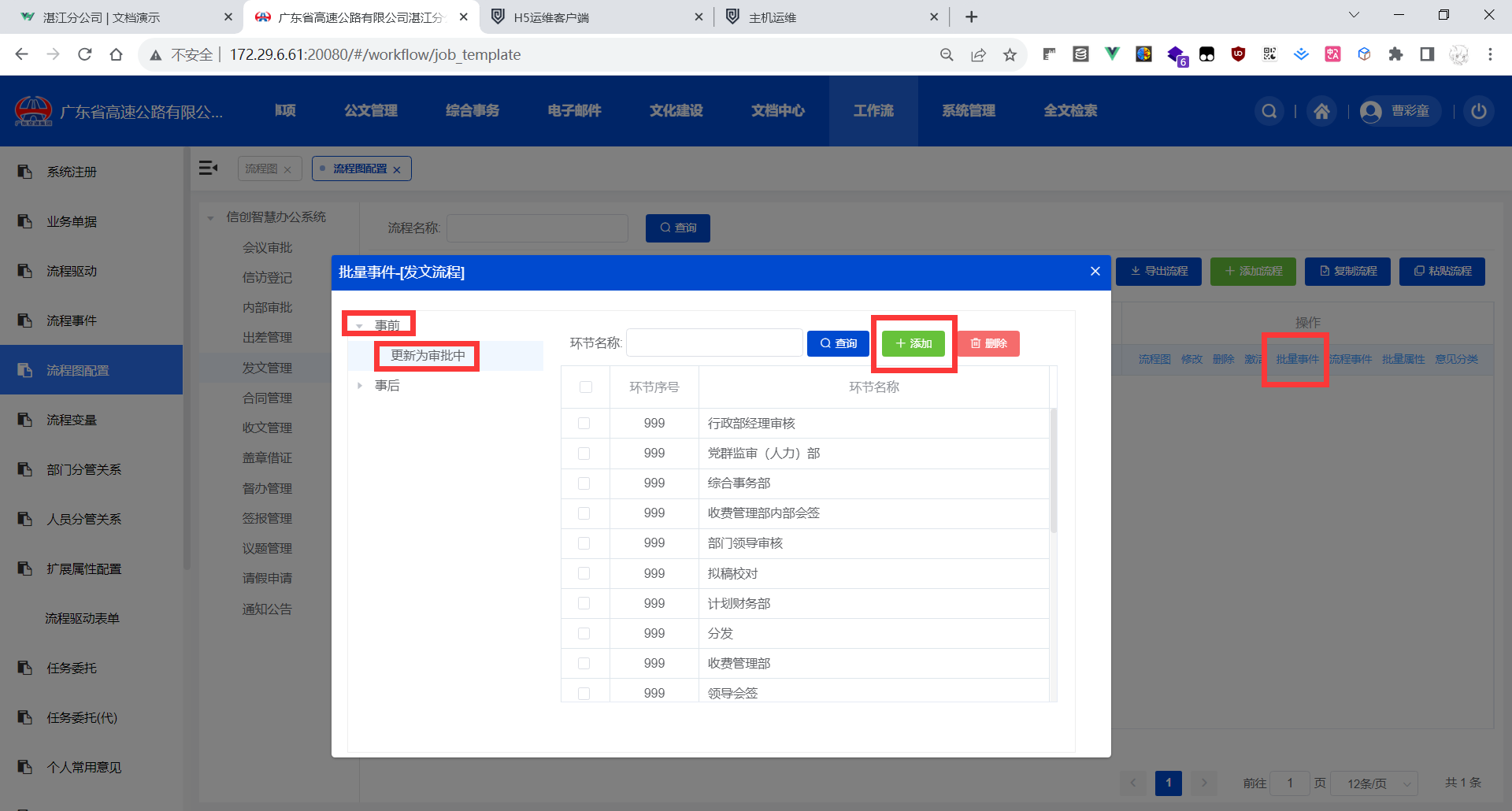
Task: Check the 综合事务部 row checkbox
Action: (584, 483)
